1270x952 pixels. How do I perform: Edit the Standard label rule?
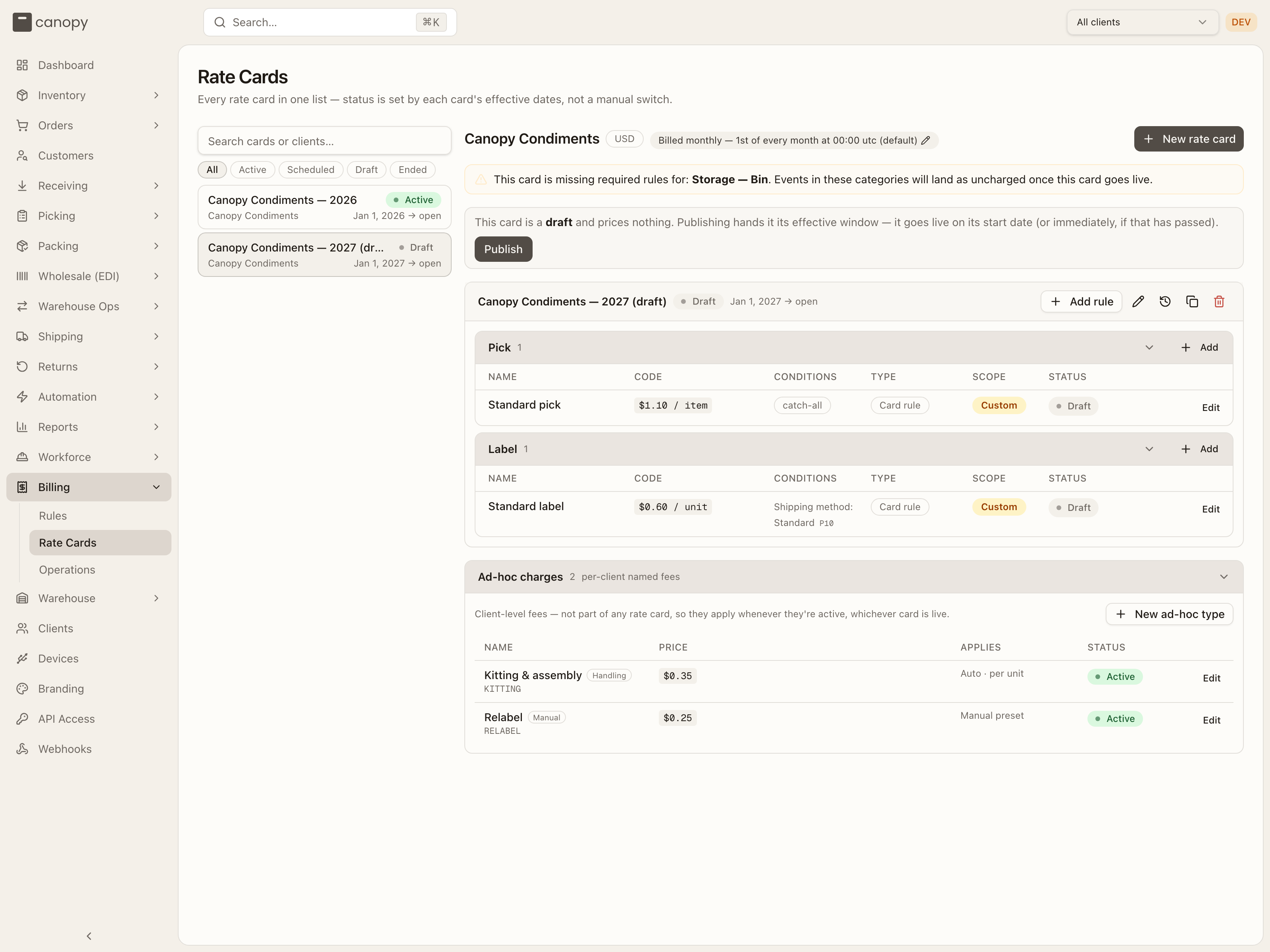click(1211, 509)
